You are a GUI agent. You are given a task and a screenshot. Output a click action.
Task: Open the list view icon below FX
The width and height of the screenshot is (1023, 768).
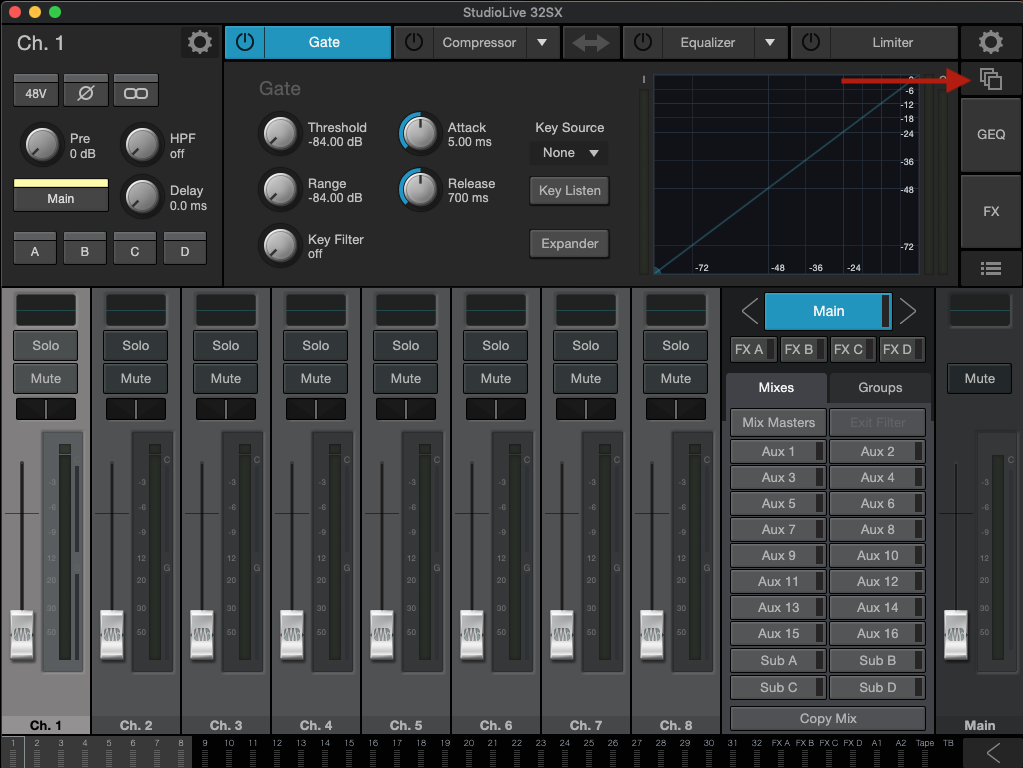(x=990, y=268)
